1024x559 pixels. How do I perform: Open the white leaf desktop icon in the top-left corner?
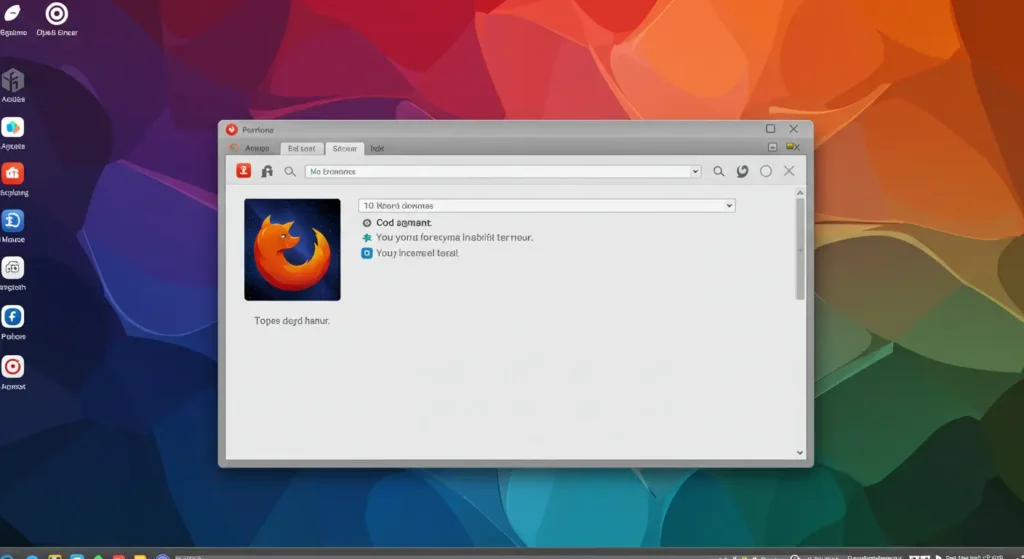click(13, 13)
